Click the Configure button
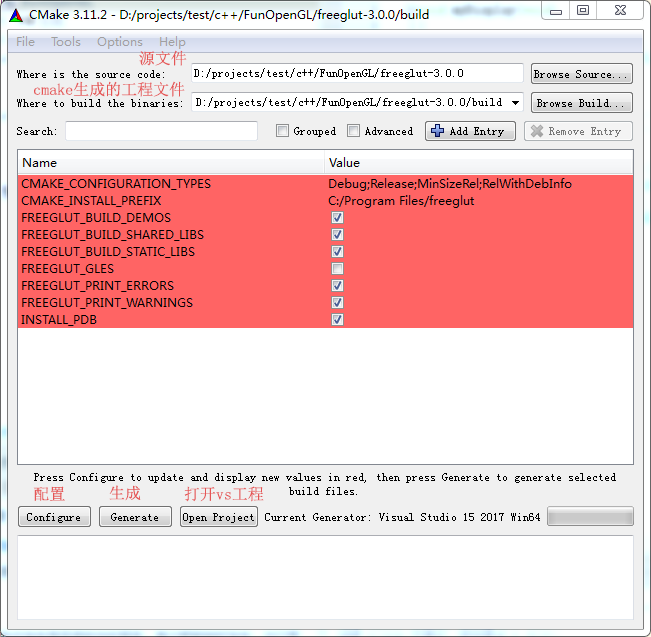The width and height of the screenshot is (651, 637). [x=54, y=517]
